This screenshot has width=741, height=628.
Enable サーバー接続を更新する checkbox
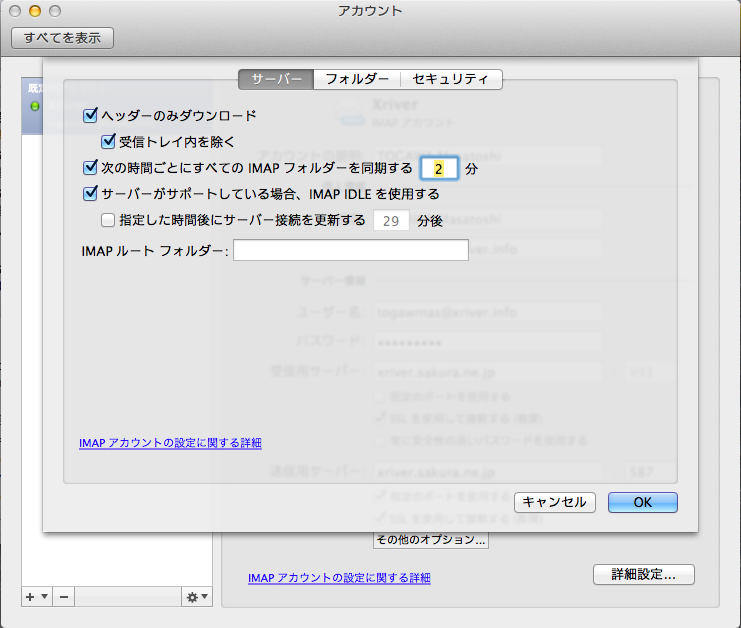(109, 220)
